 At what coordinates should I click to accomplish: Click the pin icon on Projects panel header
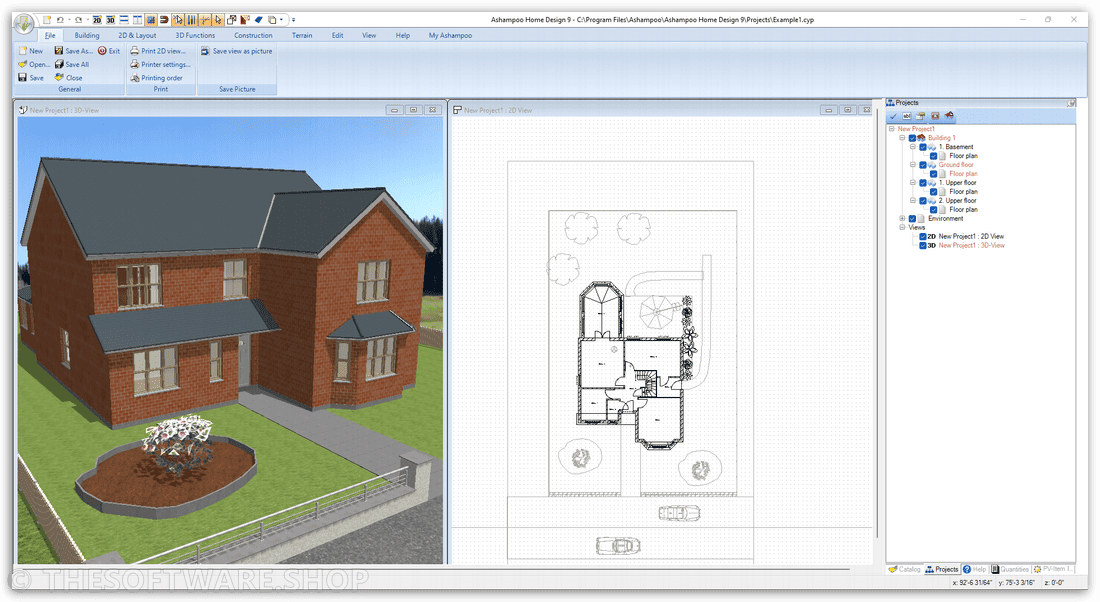pyautogui.click(x=1071, y=102)
